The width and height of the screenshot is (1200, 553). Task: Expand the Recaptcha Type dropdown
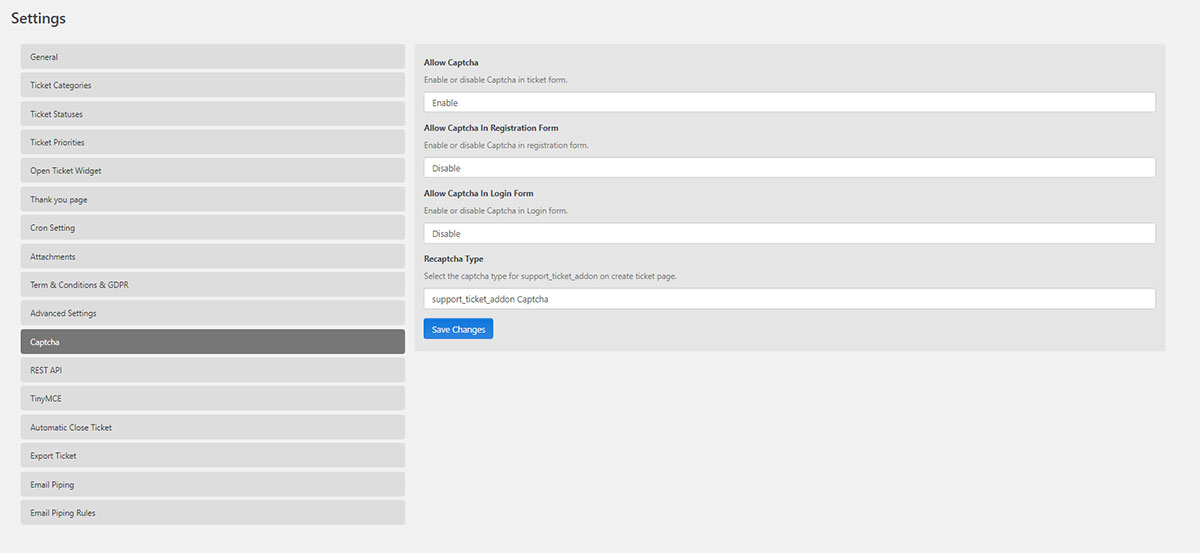point(789,298)
